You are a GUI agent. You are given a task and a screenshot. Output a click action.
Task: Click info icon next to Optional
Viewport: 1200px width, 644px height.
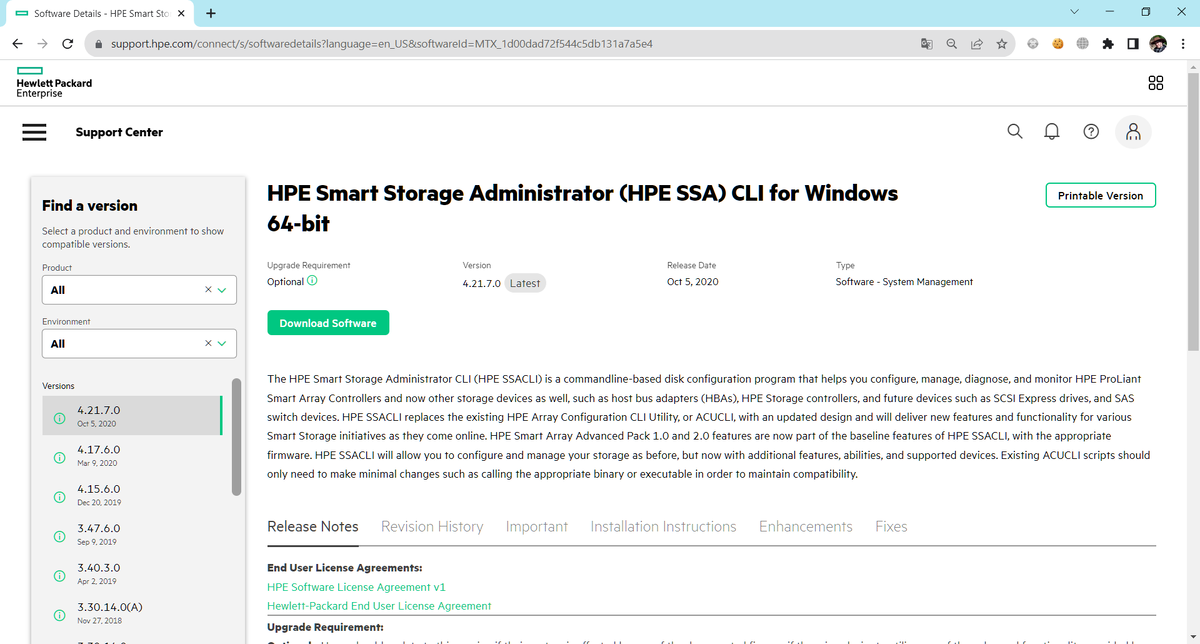313,282
